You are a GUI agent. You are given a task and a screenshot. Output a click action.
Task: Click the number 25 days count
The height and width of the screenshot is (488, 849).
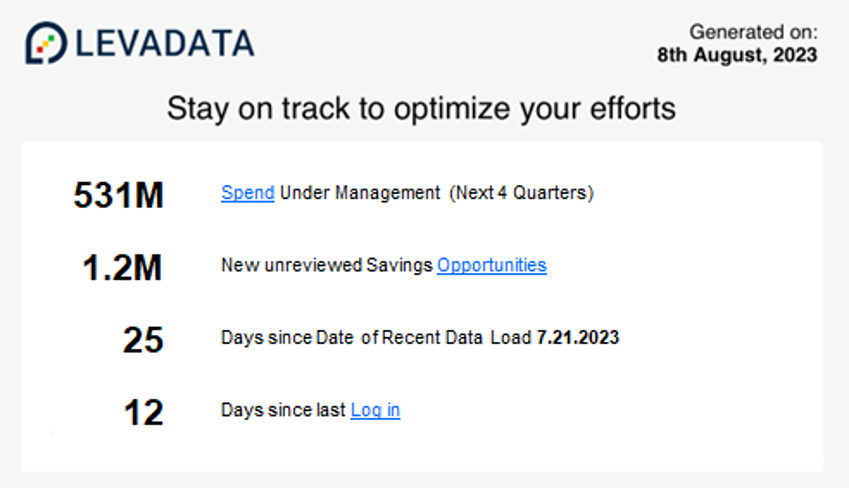142,340
